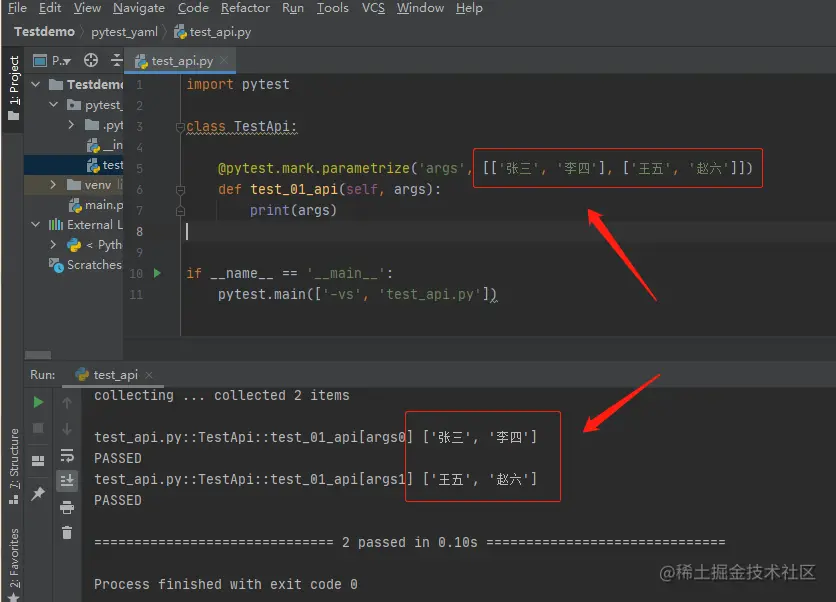Open Project view dropdown selector
836x602 pixels.
tap(52, 61)
